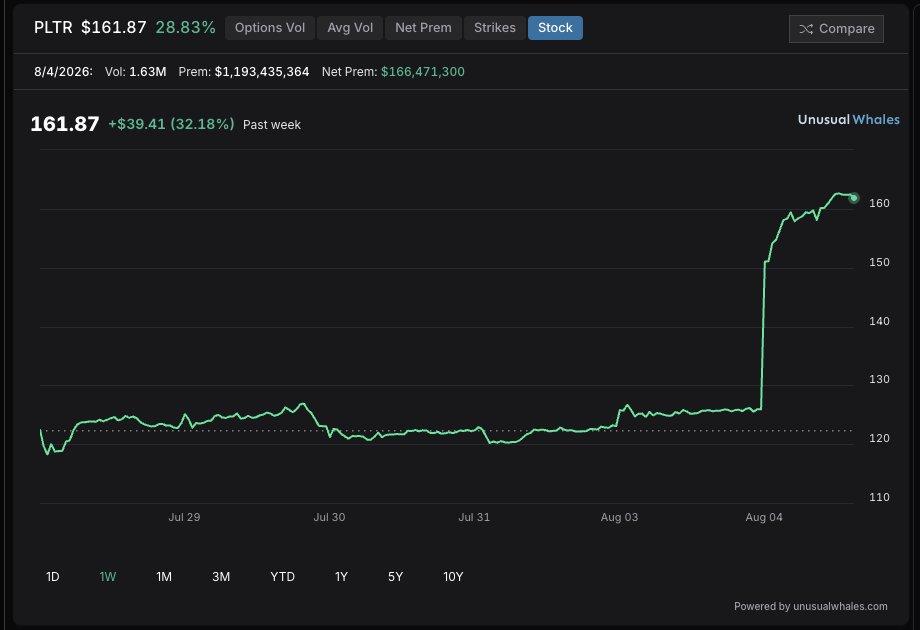Image resolution: width=920 pixels, height=630 pixels.
Task: Click the green endpoint dot on chart
Action: (x=854, y=198)
